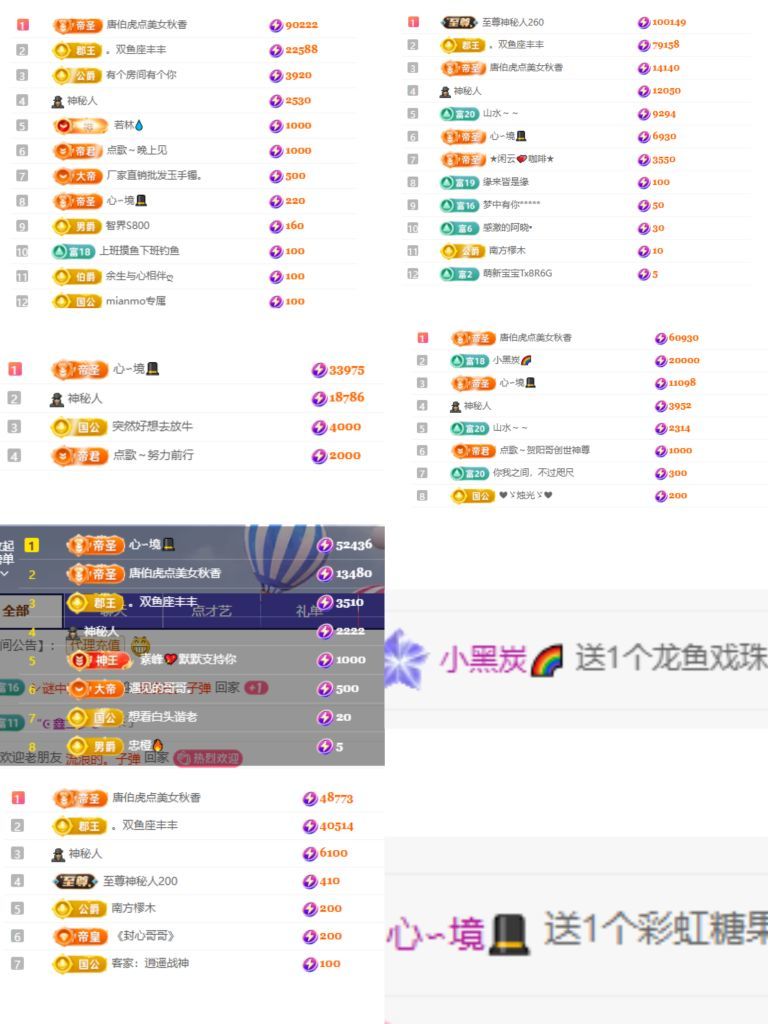Click the mystery person avatar scoring 6100
The image size is (768, 1024).
coord(58,854)
